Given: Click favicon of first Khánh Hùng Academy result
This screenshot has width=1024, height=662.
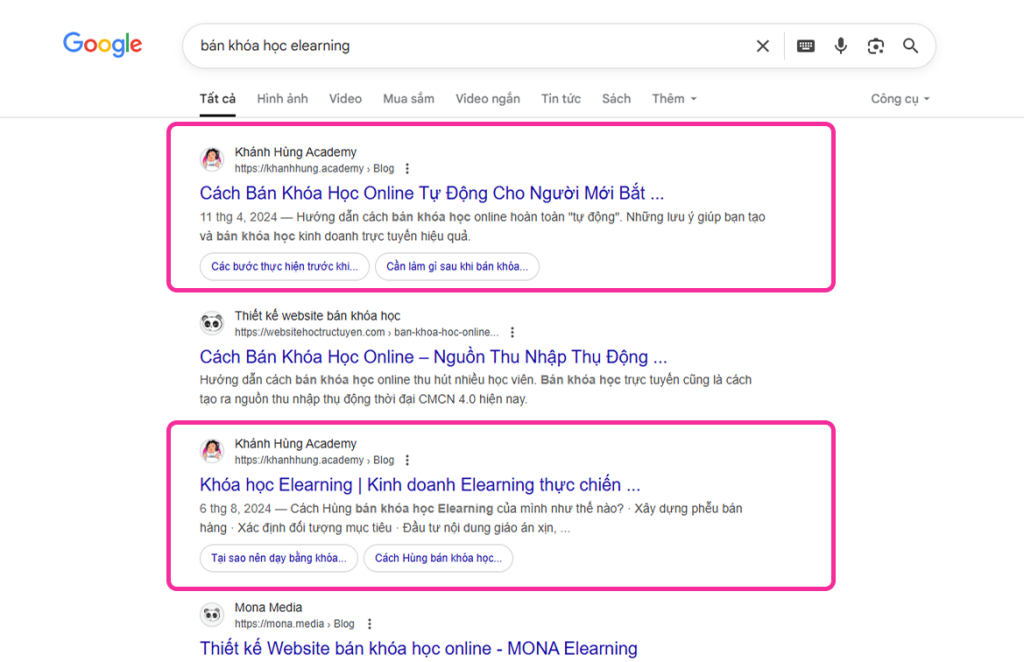Looking at the screenshot, I should pos(212,159).
